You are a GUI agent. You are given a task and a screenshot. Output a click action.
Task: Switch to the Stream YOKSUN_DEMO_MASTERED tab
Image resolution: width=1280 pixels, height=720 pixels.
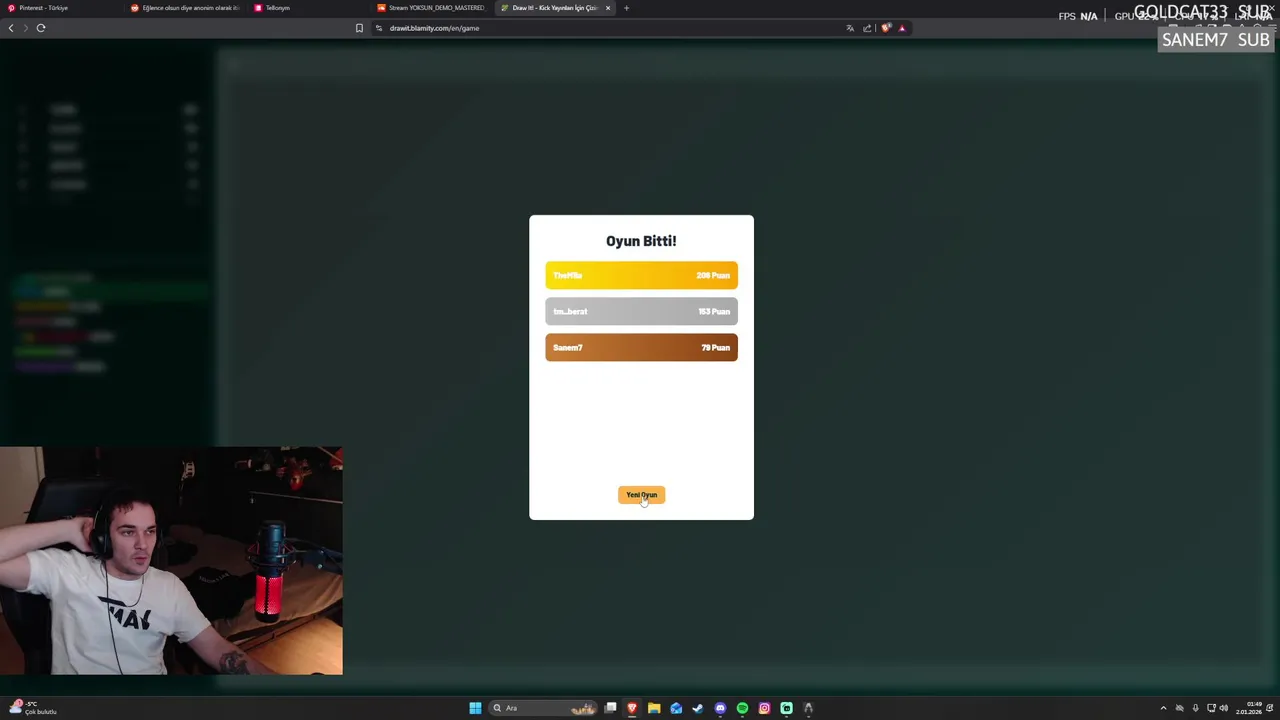tap(431, 8)
